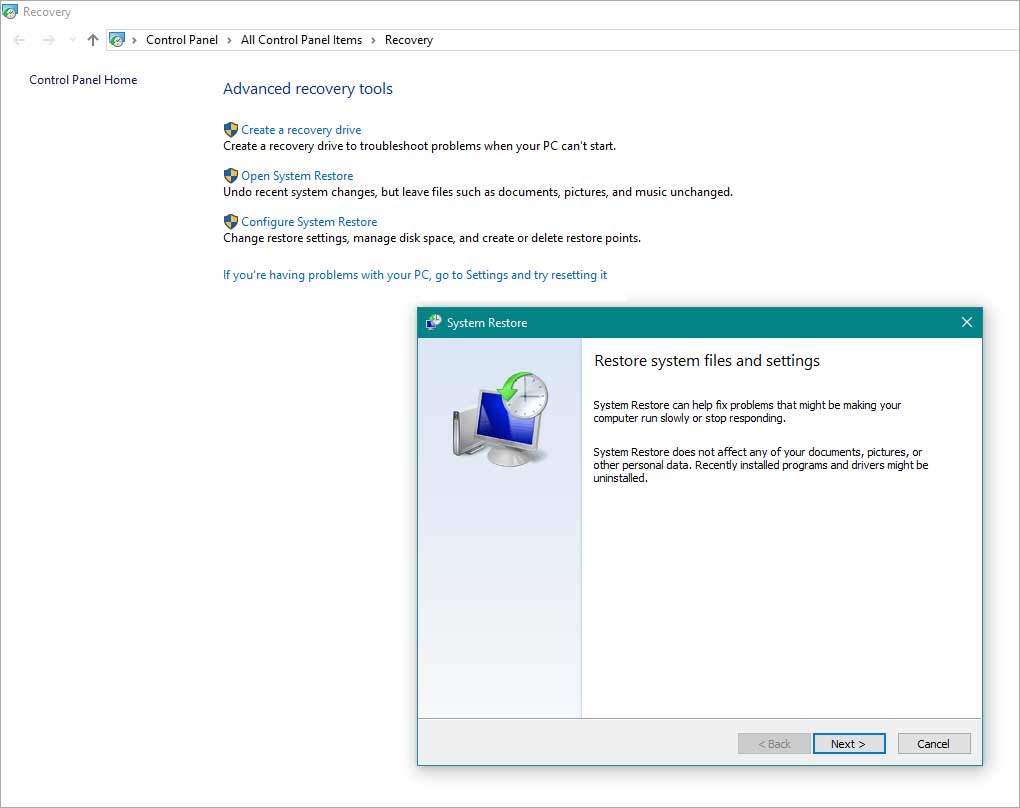The width and height of the screenshot is (1020, 808).
Task: Go back using the Back arrow
Action: [x=20, y=40]
